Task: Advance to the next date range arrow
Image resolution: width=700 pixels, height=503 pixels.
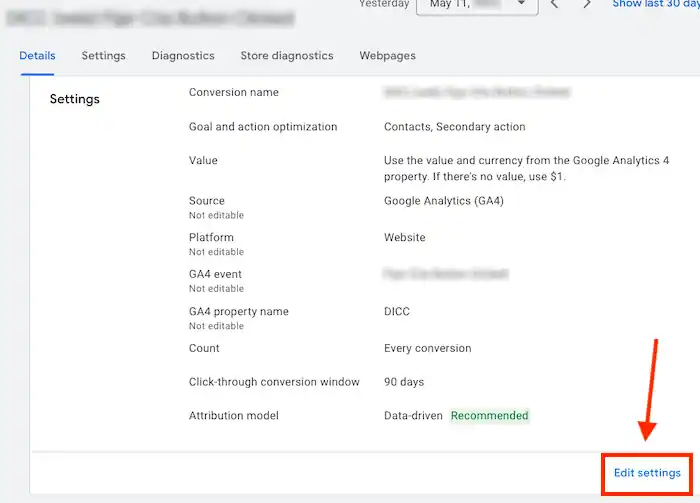Action: (x=586, y=5)
